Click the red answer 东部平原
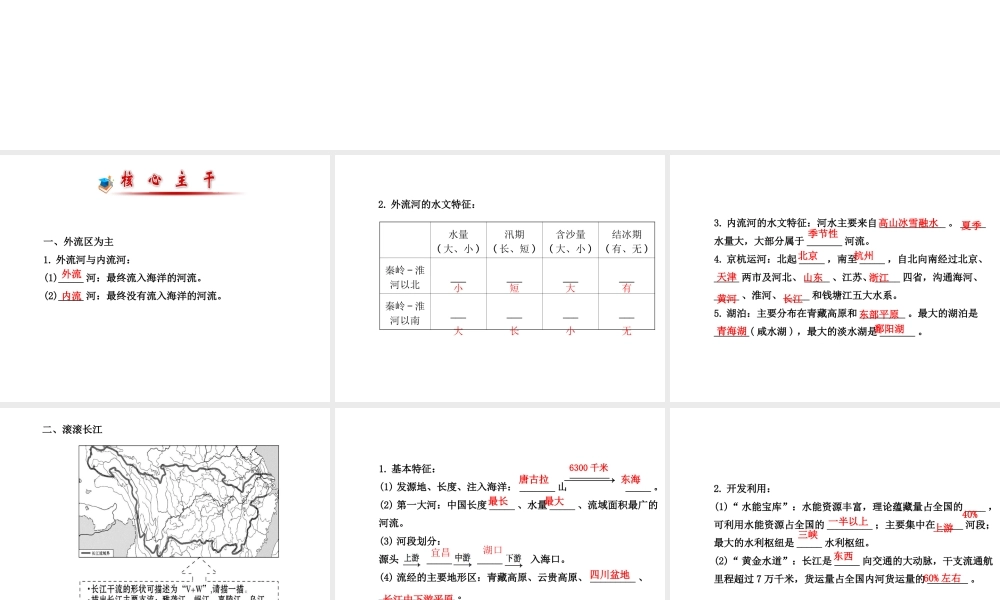Screen dimensions: 1000x600 click(879, 314)
